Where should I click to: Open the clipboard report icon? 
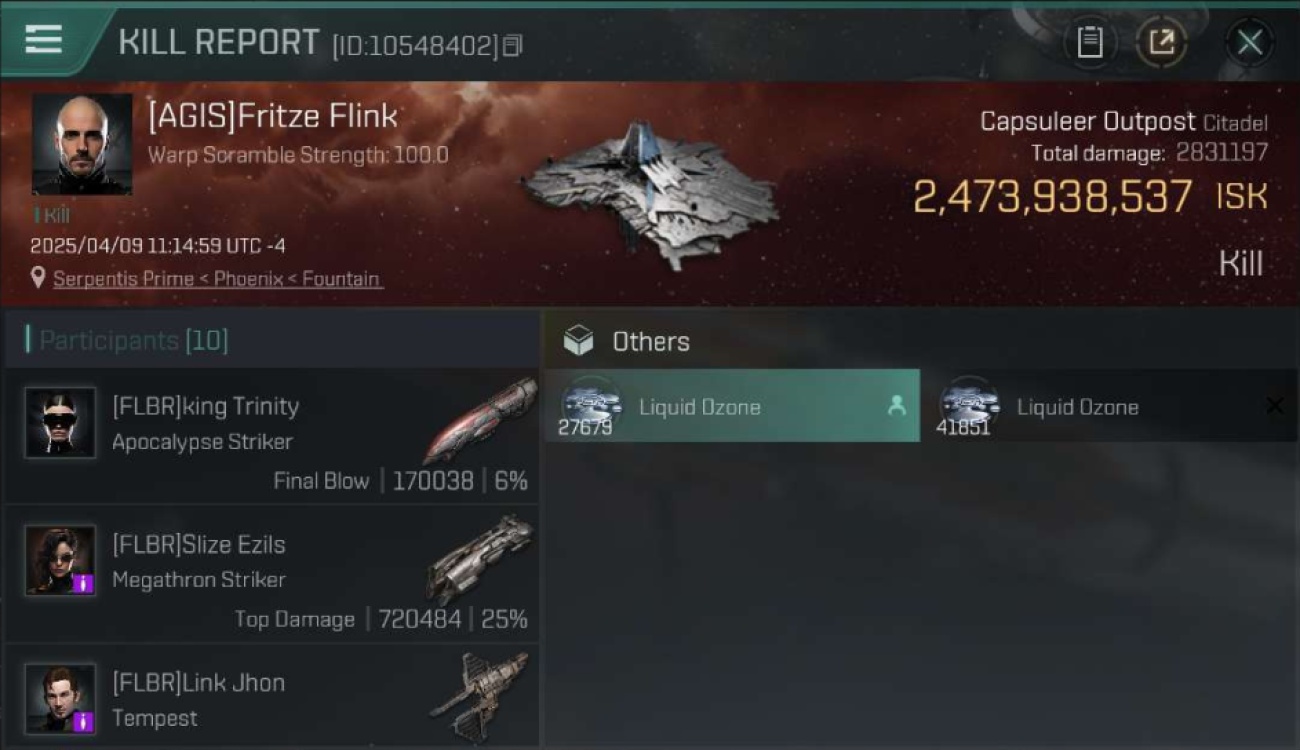tap(1089, 42)
